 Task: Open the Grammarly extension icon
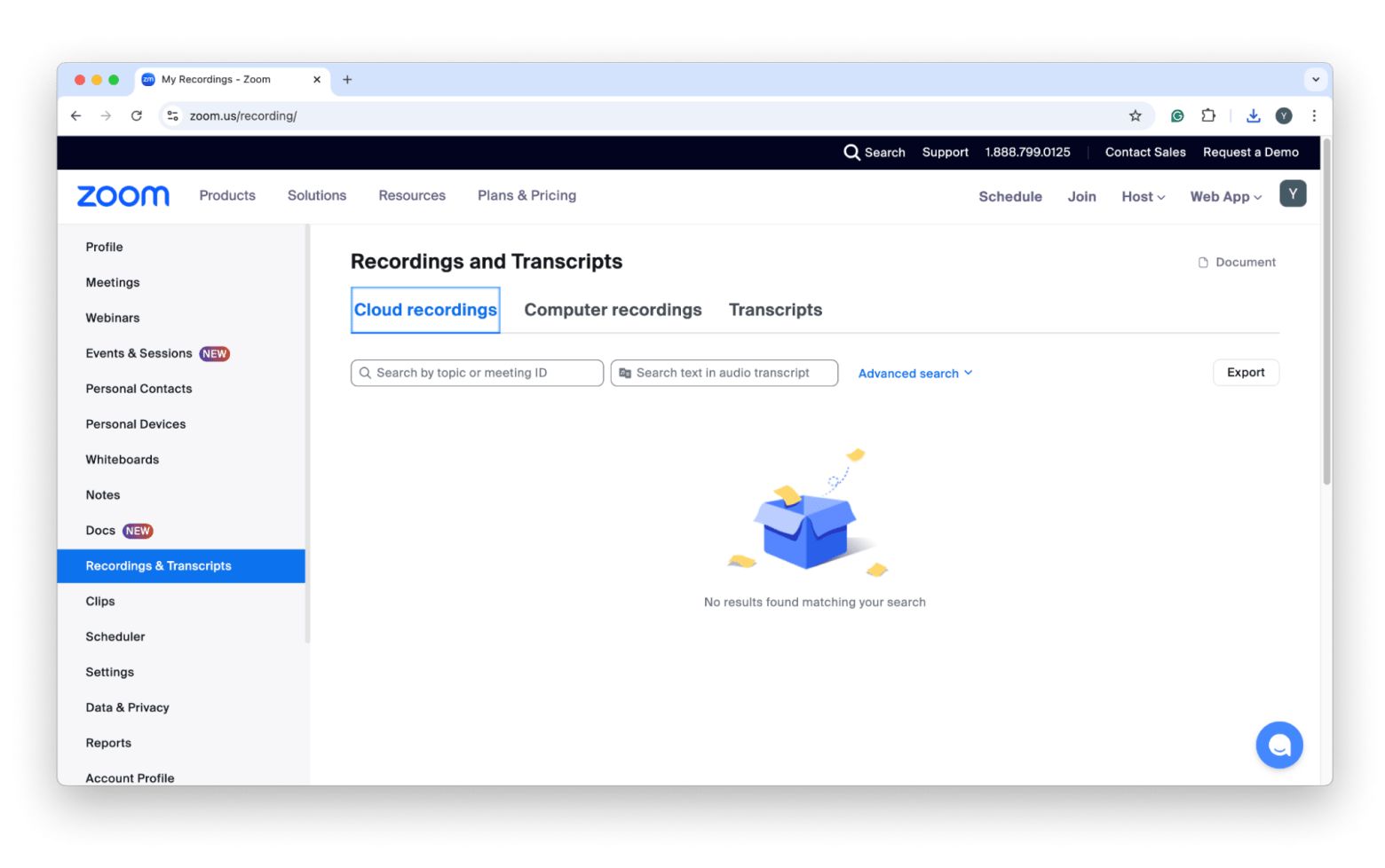pyautogui.click(x=1177, y=116)
